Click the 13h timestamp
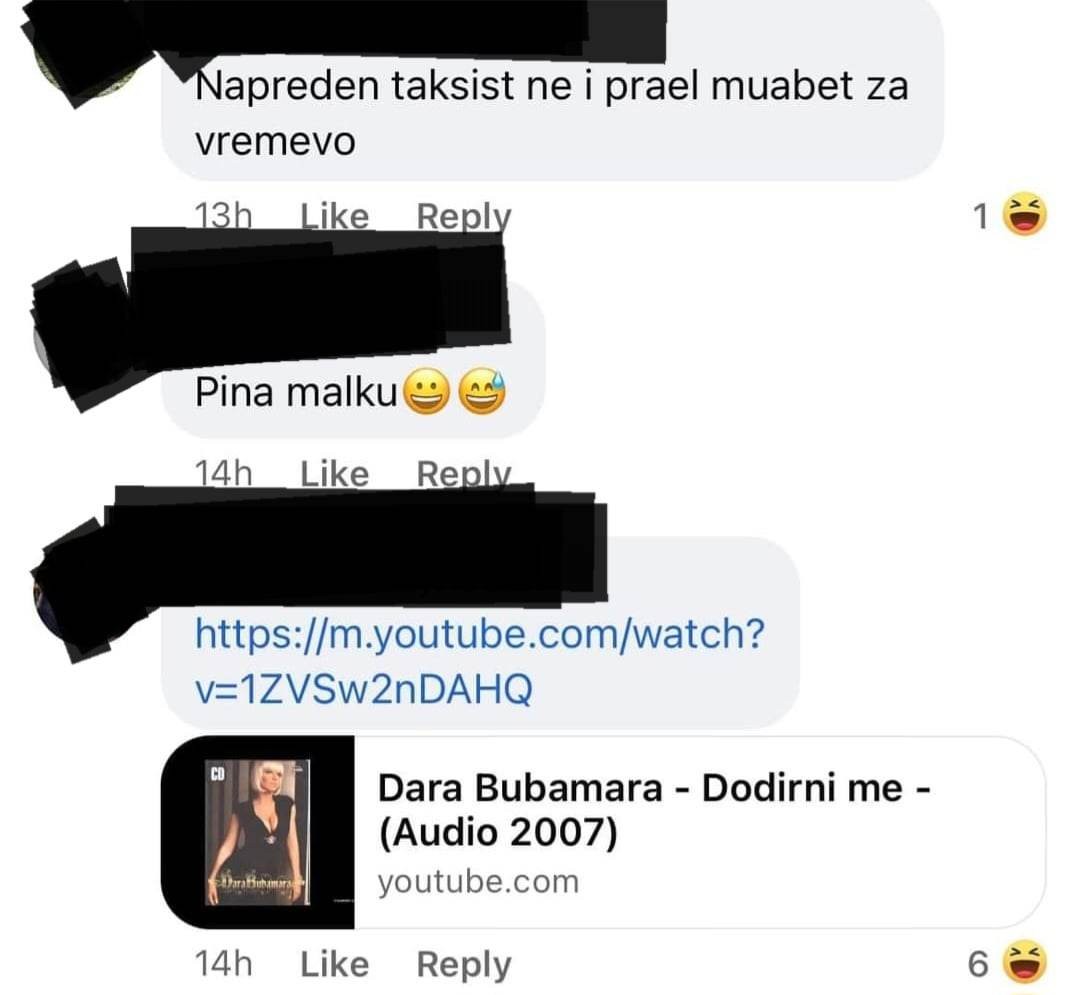 [224, 217]
